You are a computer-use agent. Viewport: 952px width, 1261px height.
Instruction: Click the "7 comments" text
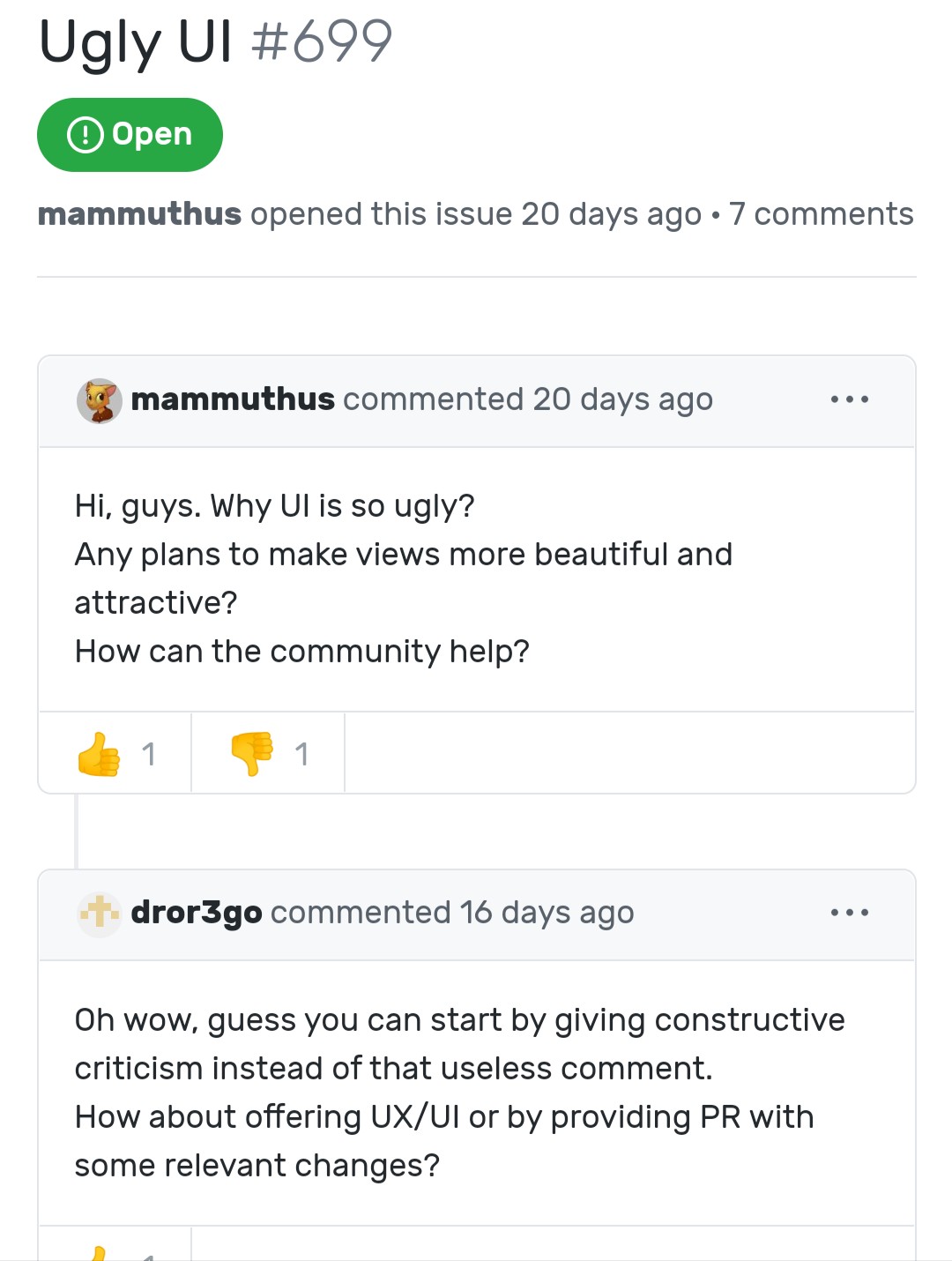point(821,214)
